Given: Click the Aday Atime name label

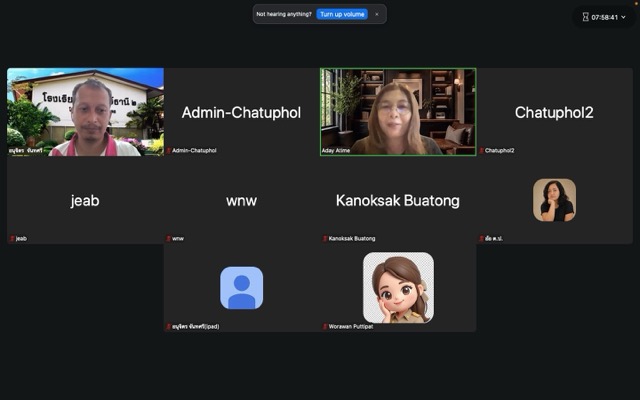Looking at the screenshot, I should click(x=336, y=151).
